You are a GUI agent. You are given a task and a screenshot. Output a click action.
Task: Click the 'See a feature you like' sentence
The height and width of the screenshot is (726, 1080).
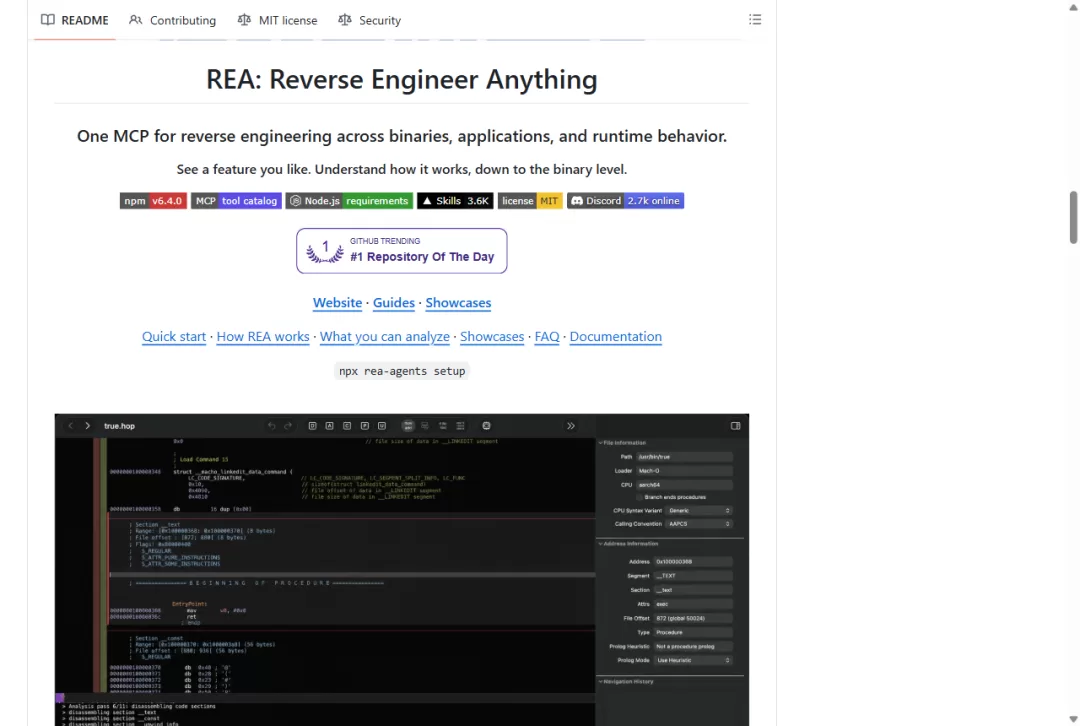pyautogui.click(x=402, y=169)
